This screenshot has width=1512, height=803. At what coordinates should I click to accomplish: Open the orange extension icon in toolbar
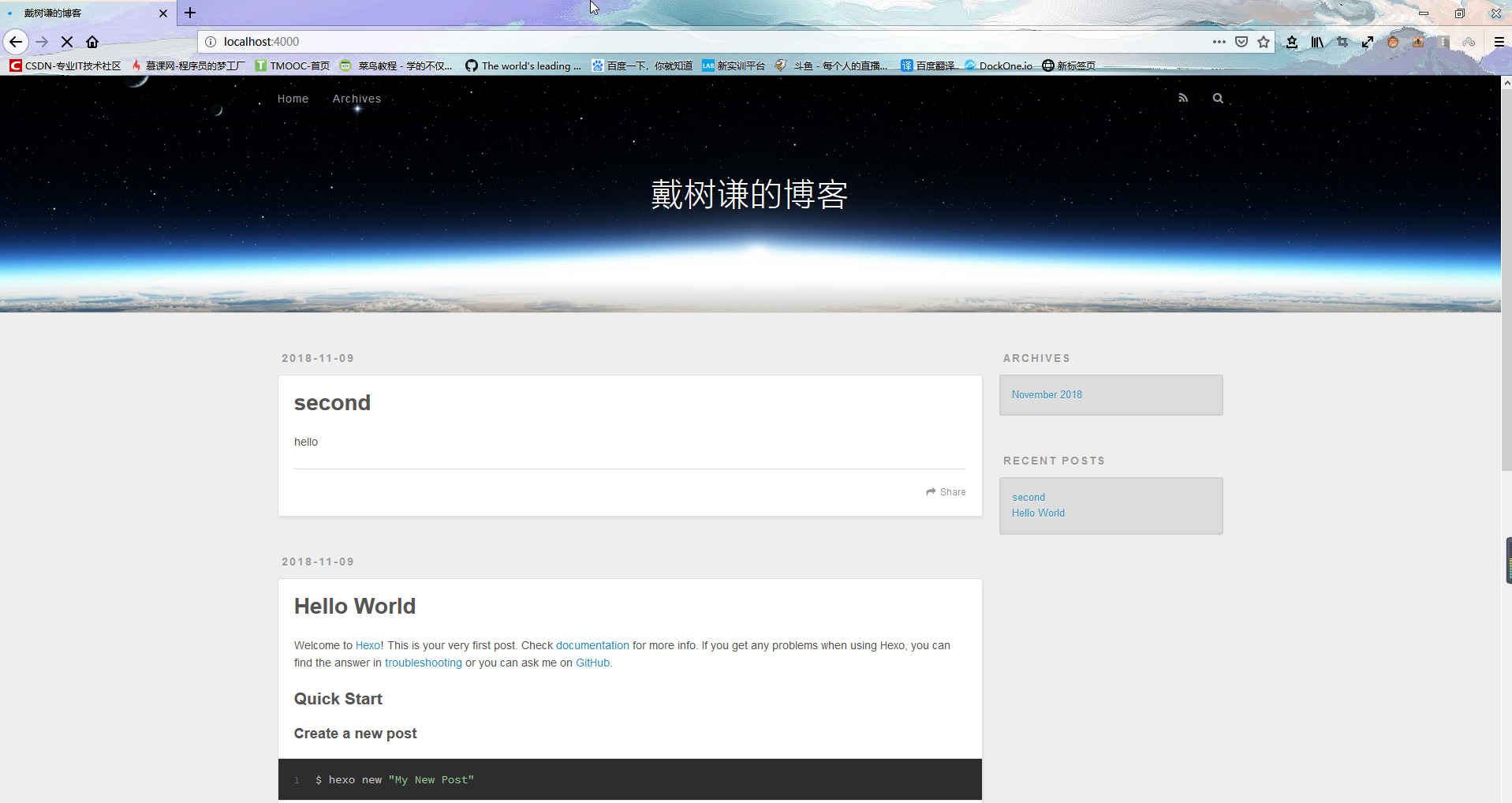pyautogui.click(x=1418, y=42)
